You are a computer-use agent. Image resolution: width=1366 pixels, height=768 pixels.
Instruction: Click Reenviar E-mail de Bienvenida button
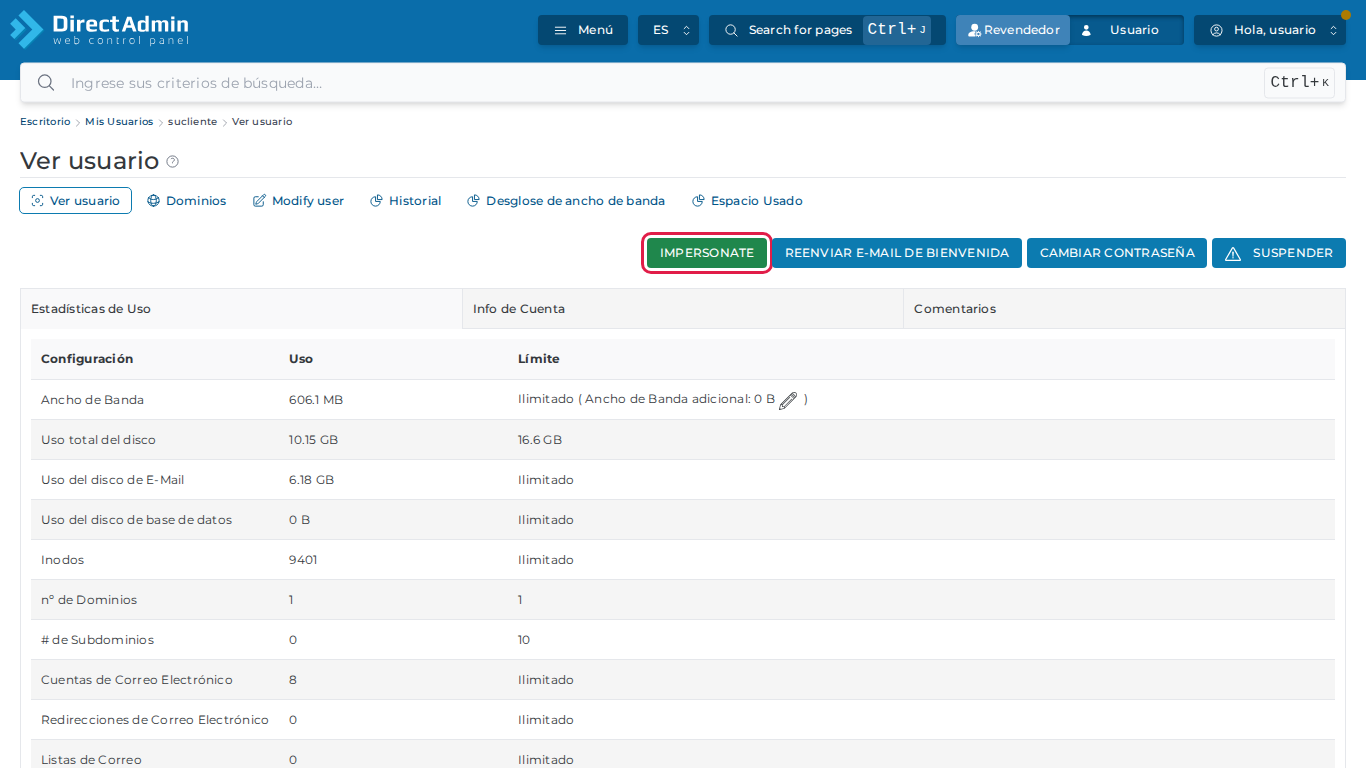click(x=897, y=253)
